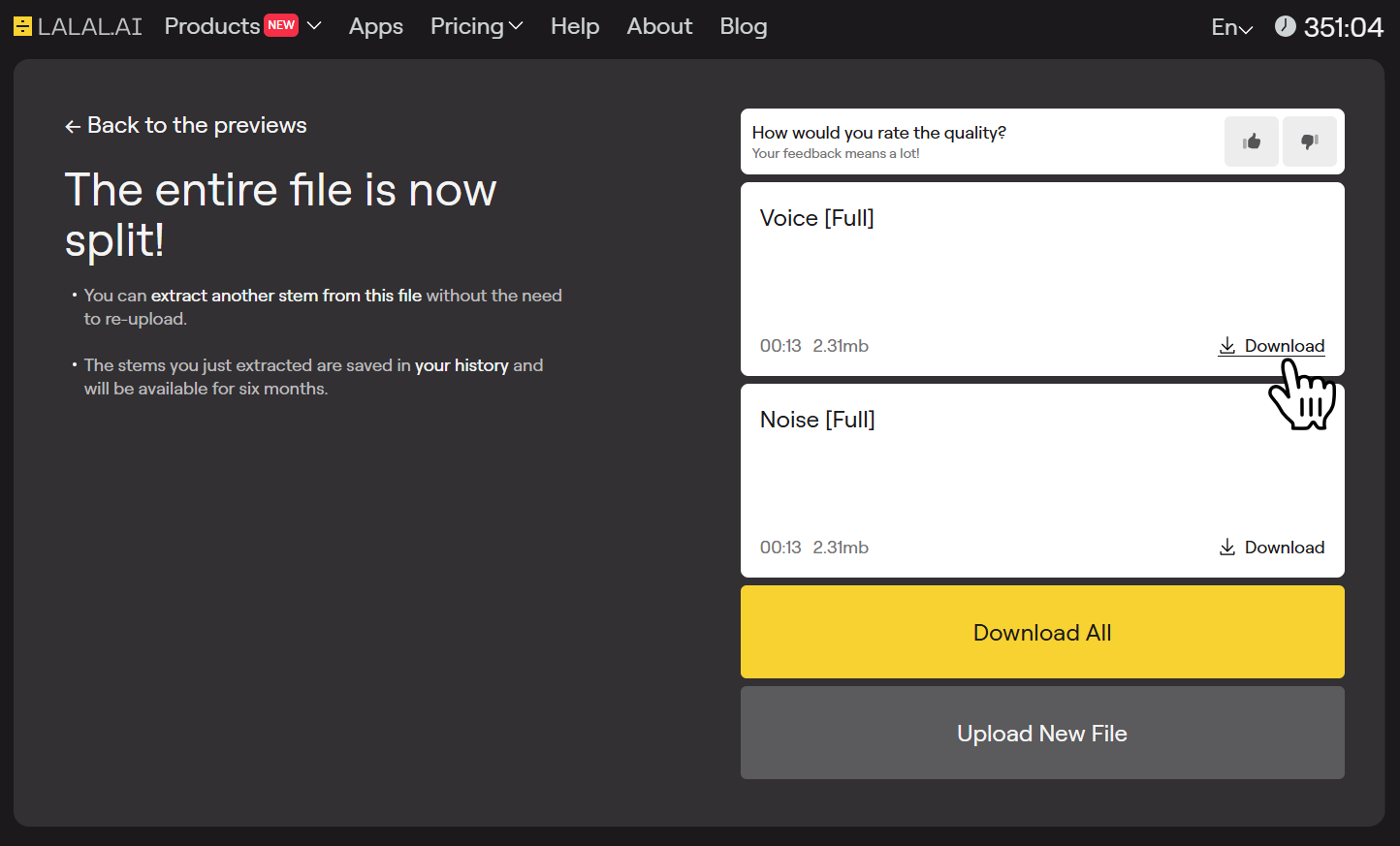Go to the Help page

575,26
